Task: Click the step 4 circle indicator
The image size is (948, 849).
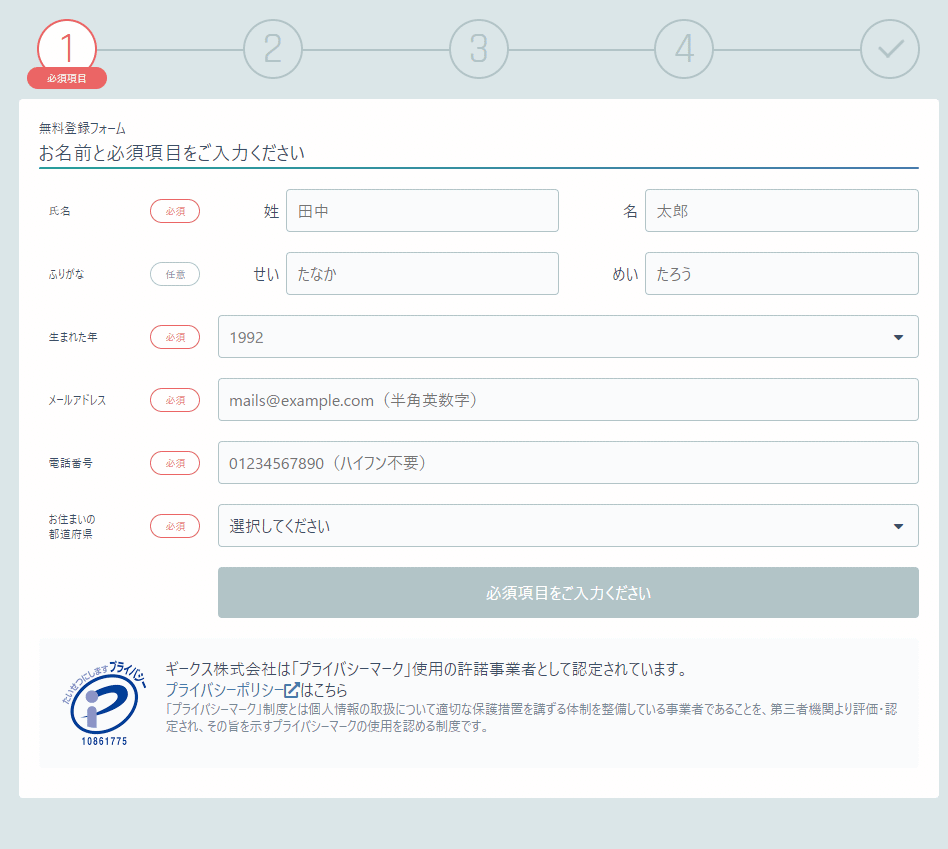Action: pos(684,48)
